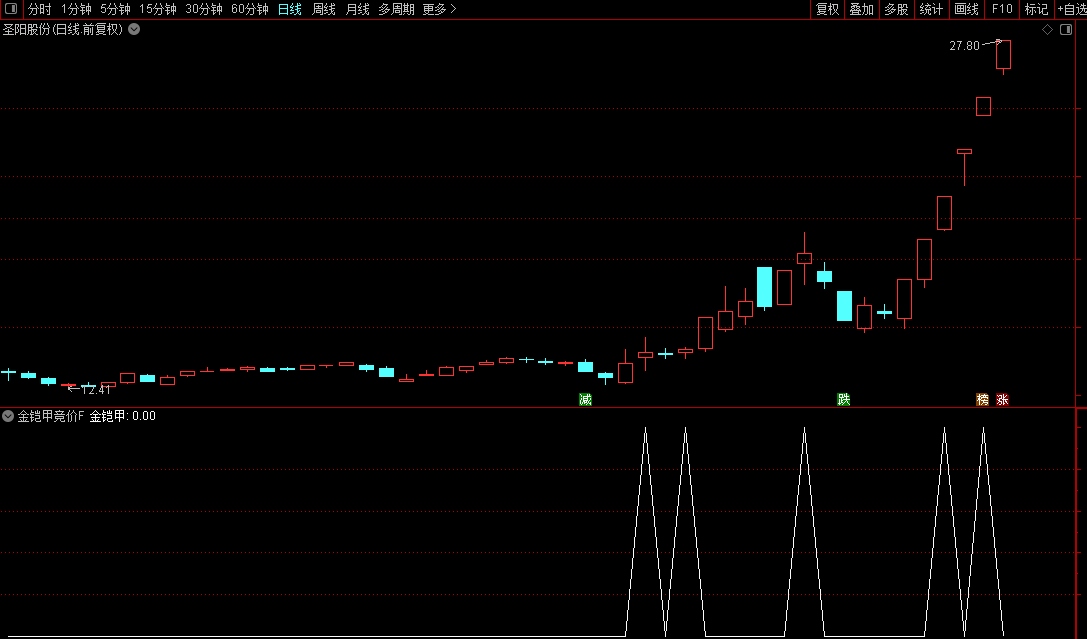Open the F10 company info
Screen dimensions: 1087x639
1002,10
